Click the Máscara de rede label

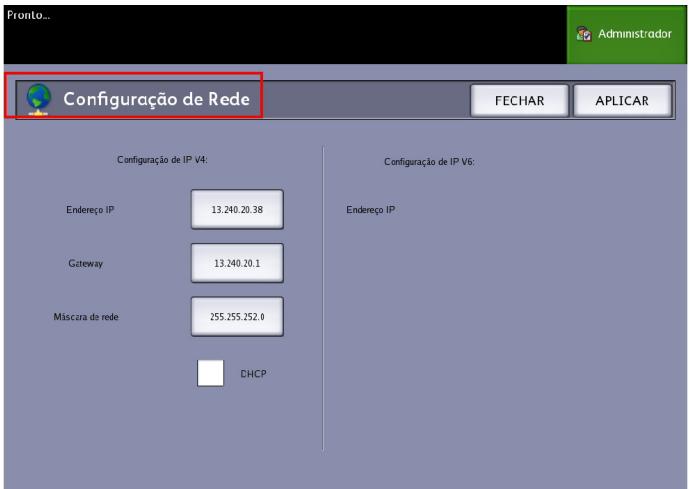click(x=86, y=317)
